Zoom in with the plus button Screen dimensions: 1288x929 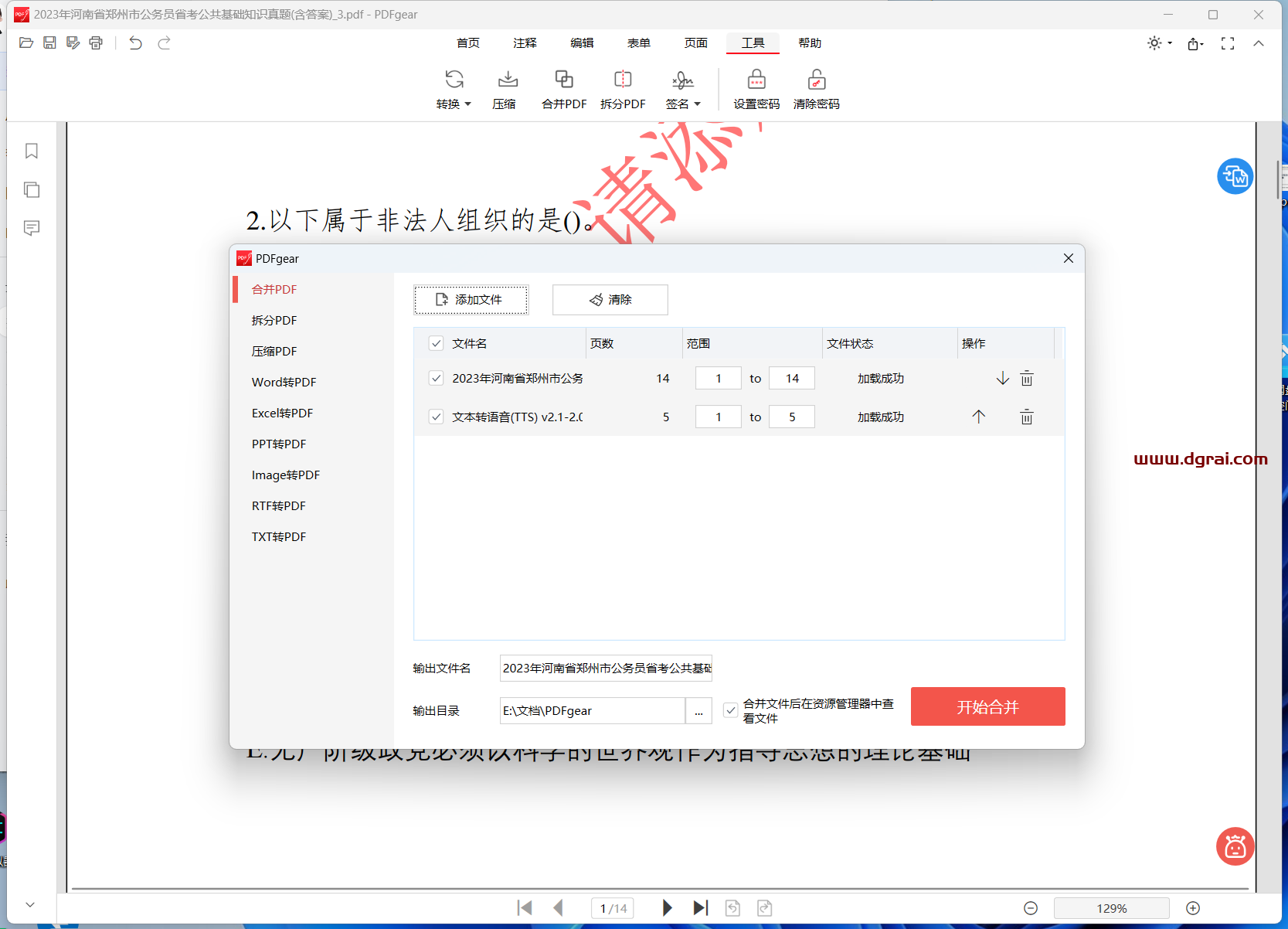1193,908
